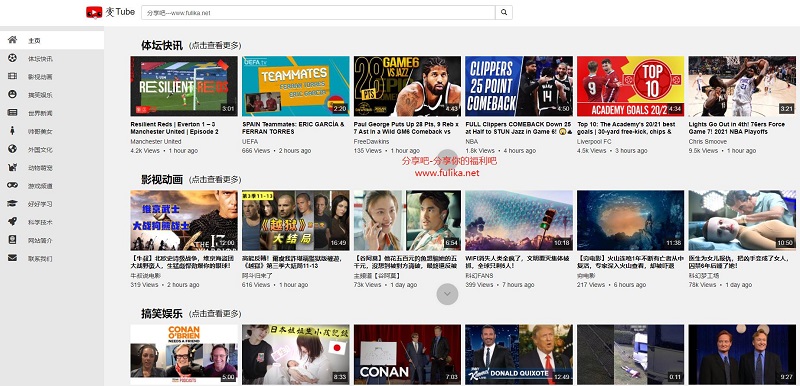Open Top 10 Academy Goals thumbnail
This screenshot has height=386, width=800.
(631, 86)
